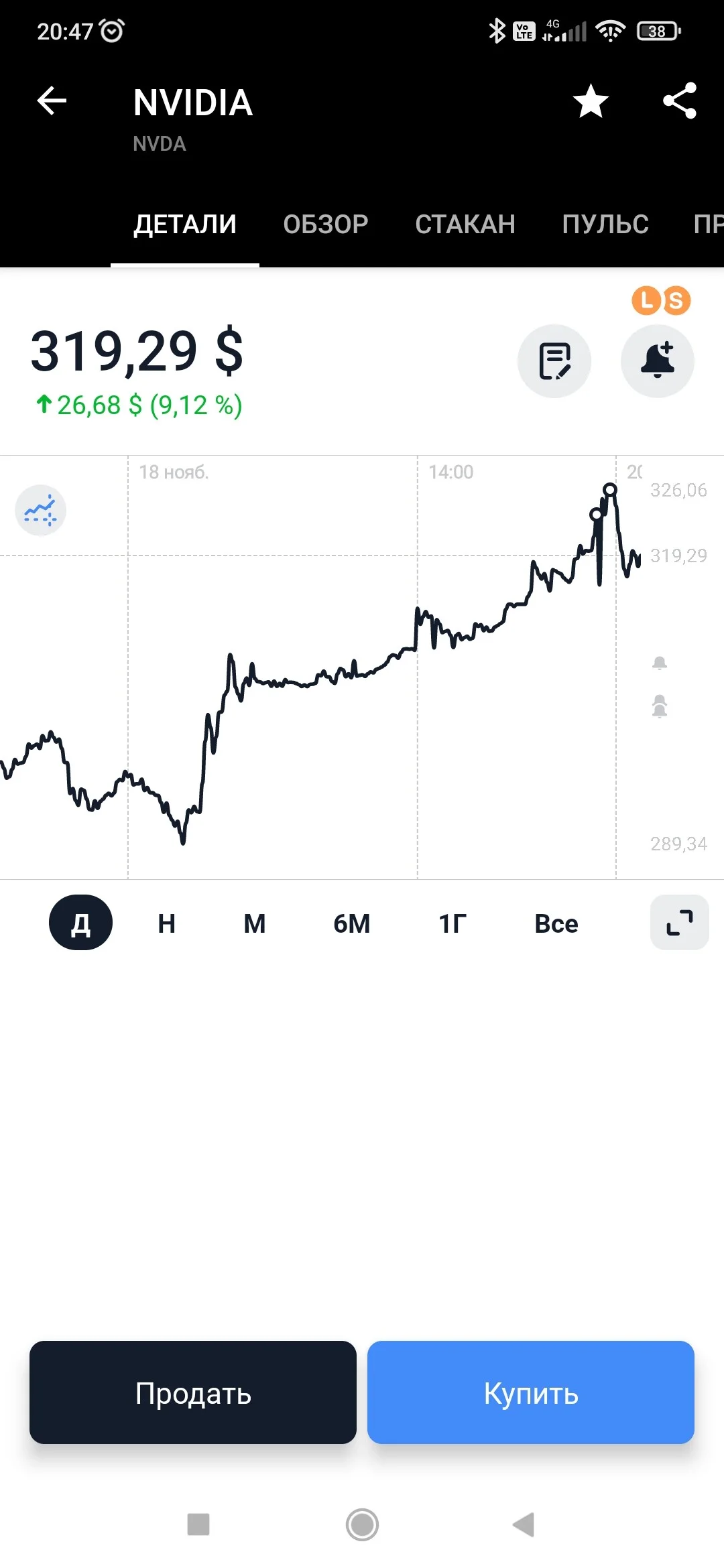Switch to the СТАКАН tab

[465, 224]
